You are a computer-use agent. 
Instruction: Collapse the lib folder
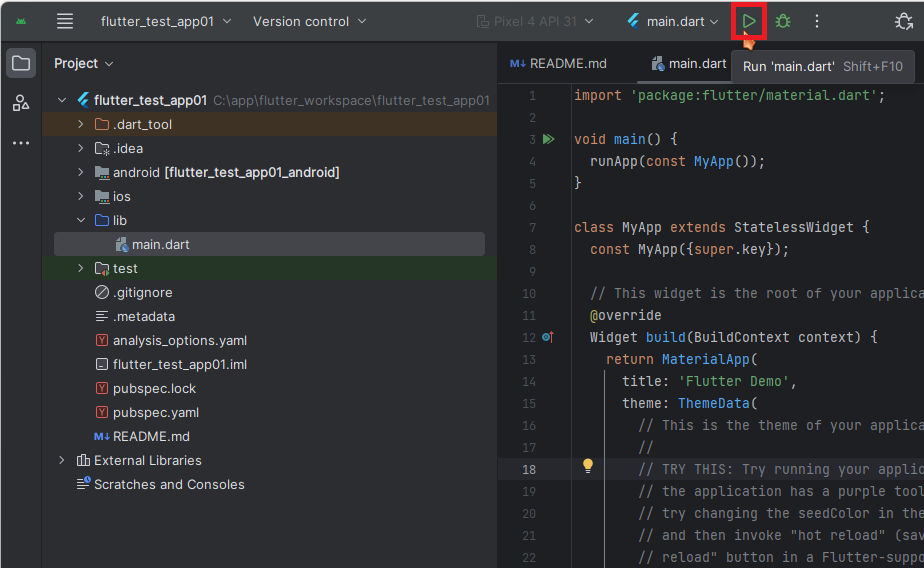click(81, 220)
